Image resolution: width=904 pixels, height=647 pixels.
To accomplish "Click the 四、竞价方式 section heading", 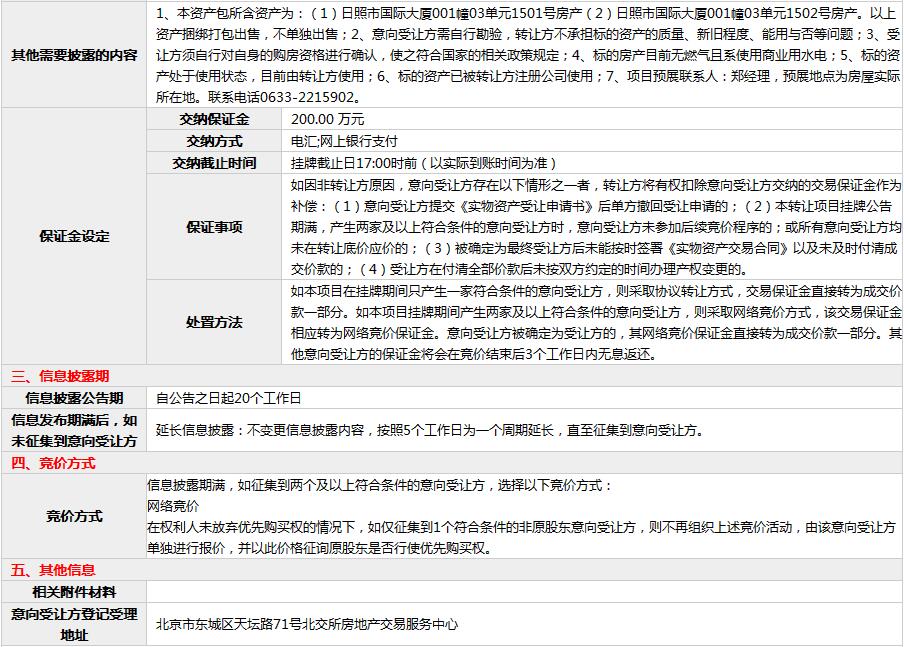I will point(53,463).
